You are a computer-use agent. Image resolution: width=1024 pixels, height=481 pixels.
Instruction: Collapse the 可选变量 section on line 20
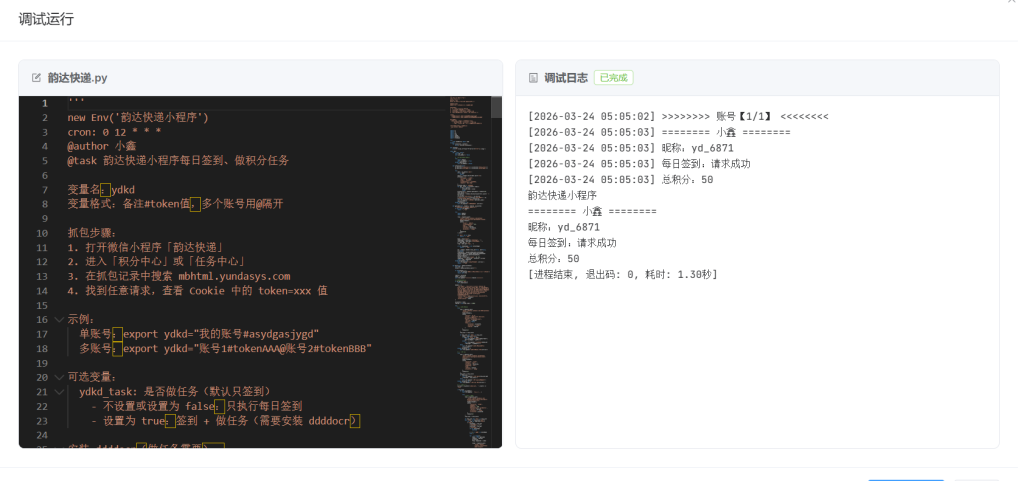(x=59, y=377)
